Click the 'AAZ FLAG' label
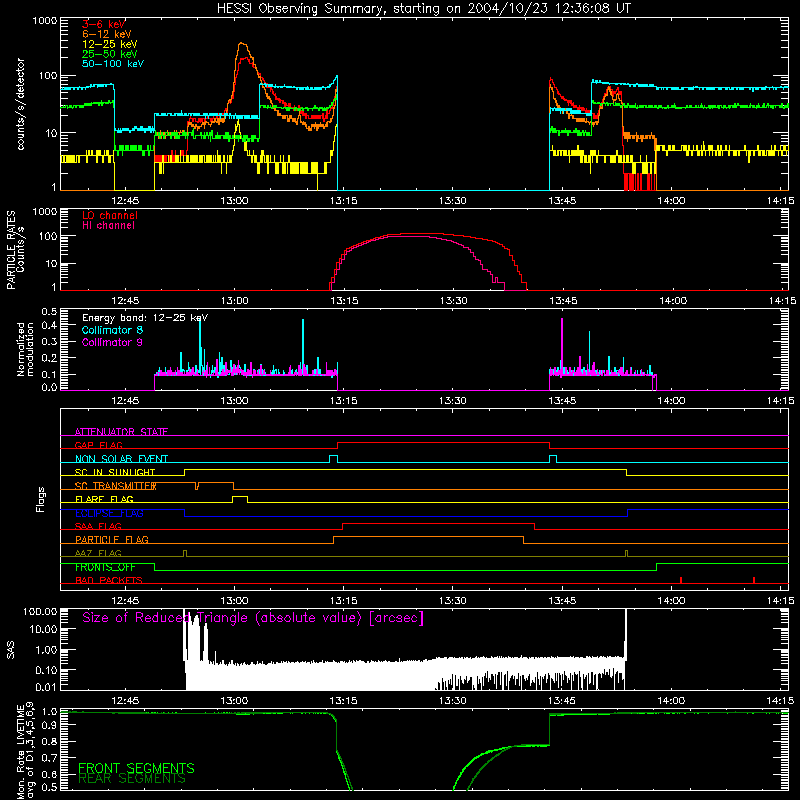The width and height of the screenshot is (800, 800). pyautogui.click(x=98, y=553)
